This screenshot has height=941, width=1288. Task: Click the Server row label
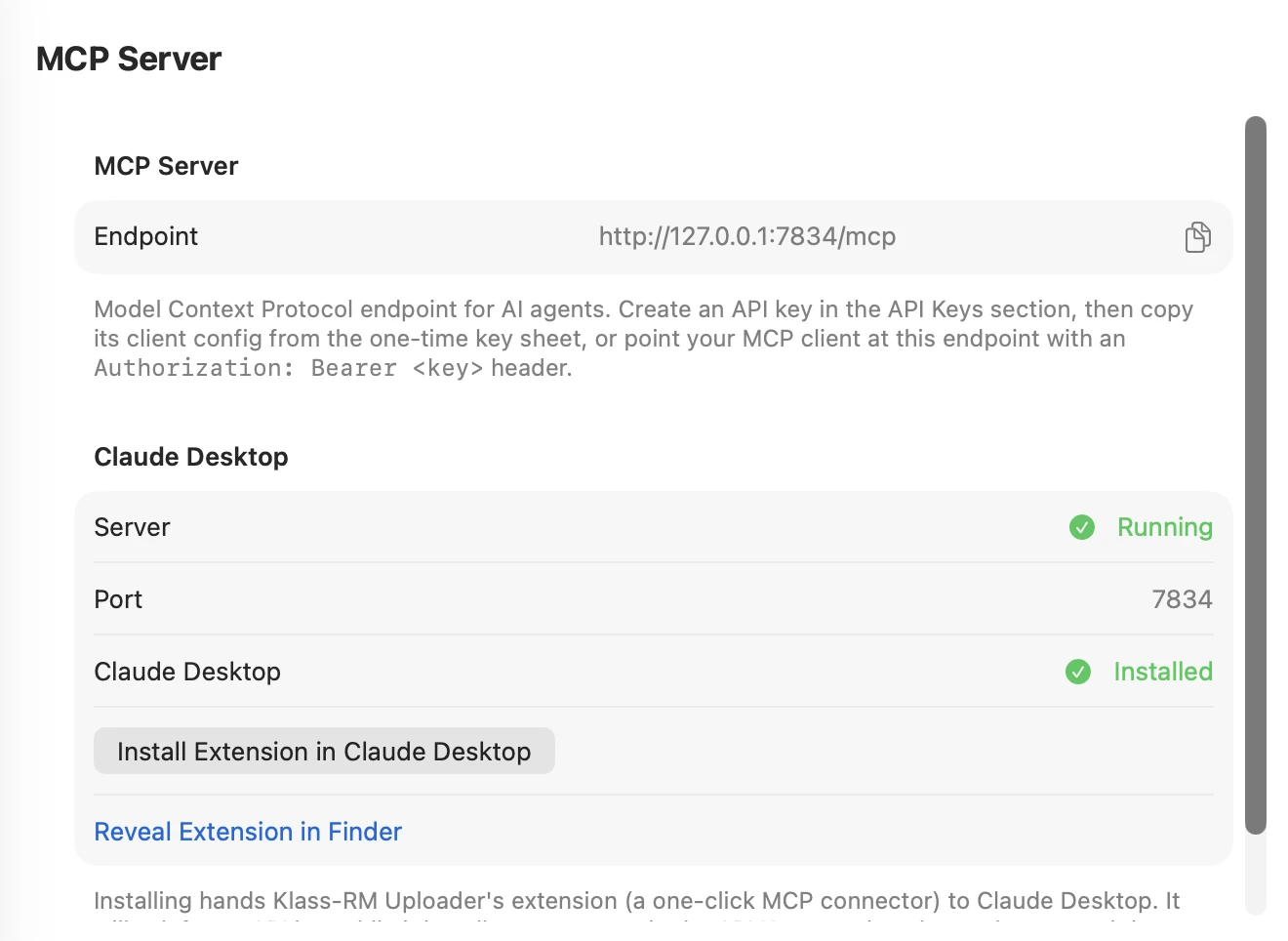click(x=132, y=527)
